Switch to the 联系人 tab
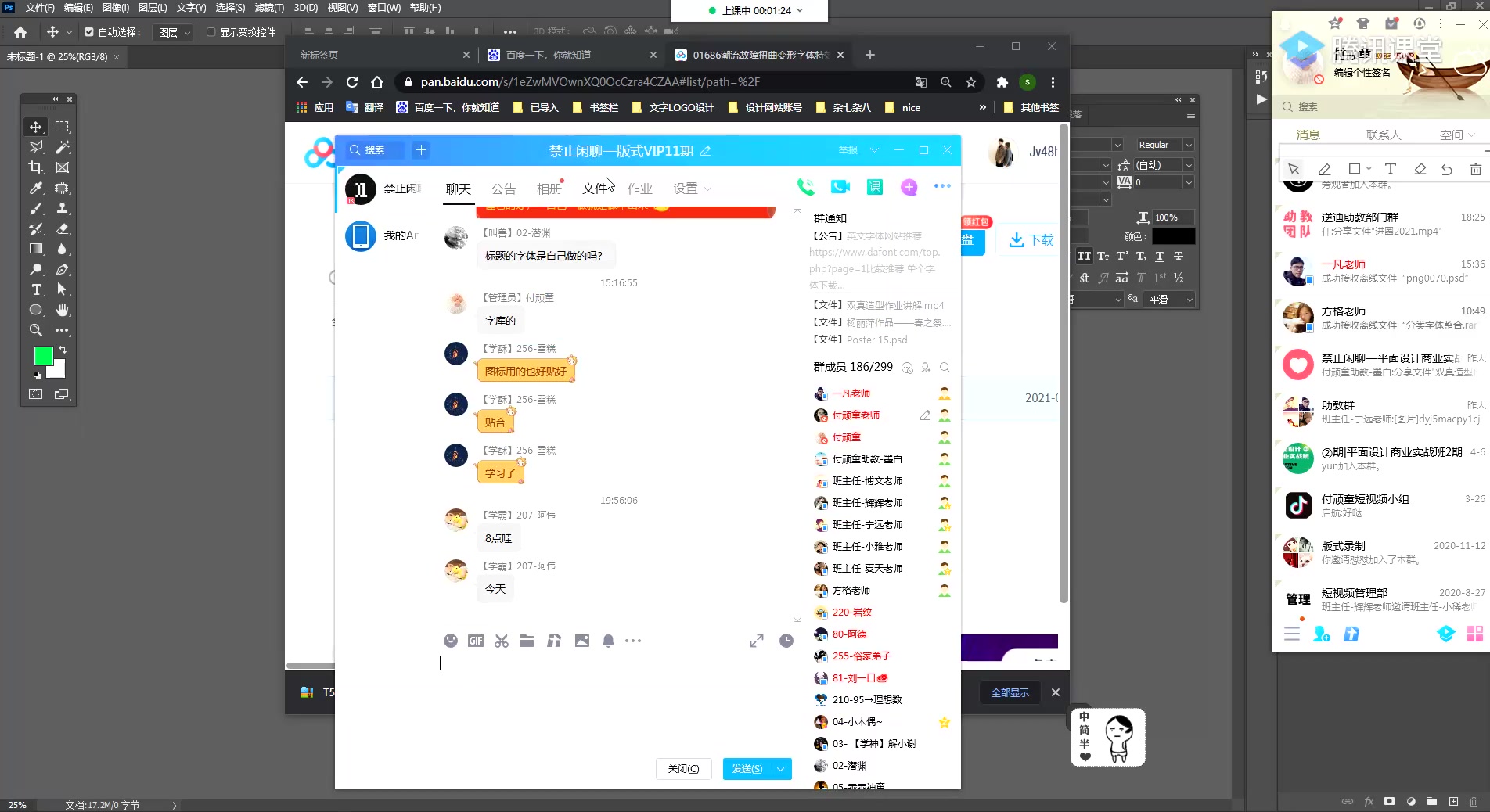This screenshot has height=812, width=1490. pyautogui.click(x=1384, y=135)
